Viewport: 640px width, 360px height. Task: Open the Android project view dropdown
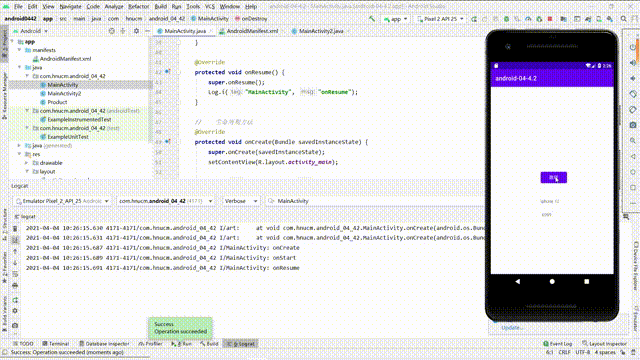(x=30, y=31)
